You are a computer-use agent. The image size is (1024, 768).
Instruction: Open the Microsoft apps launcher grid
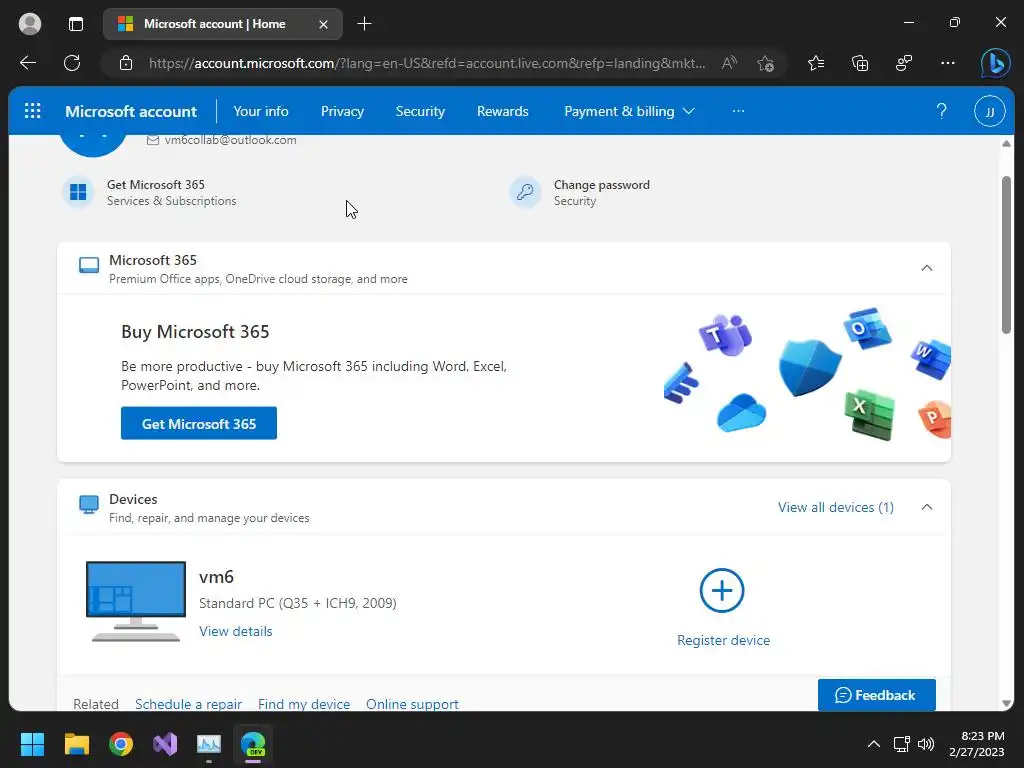tap(33, 111)
